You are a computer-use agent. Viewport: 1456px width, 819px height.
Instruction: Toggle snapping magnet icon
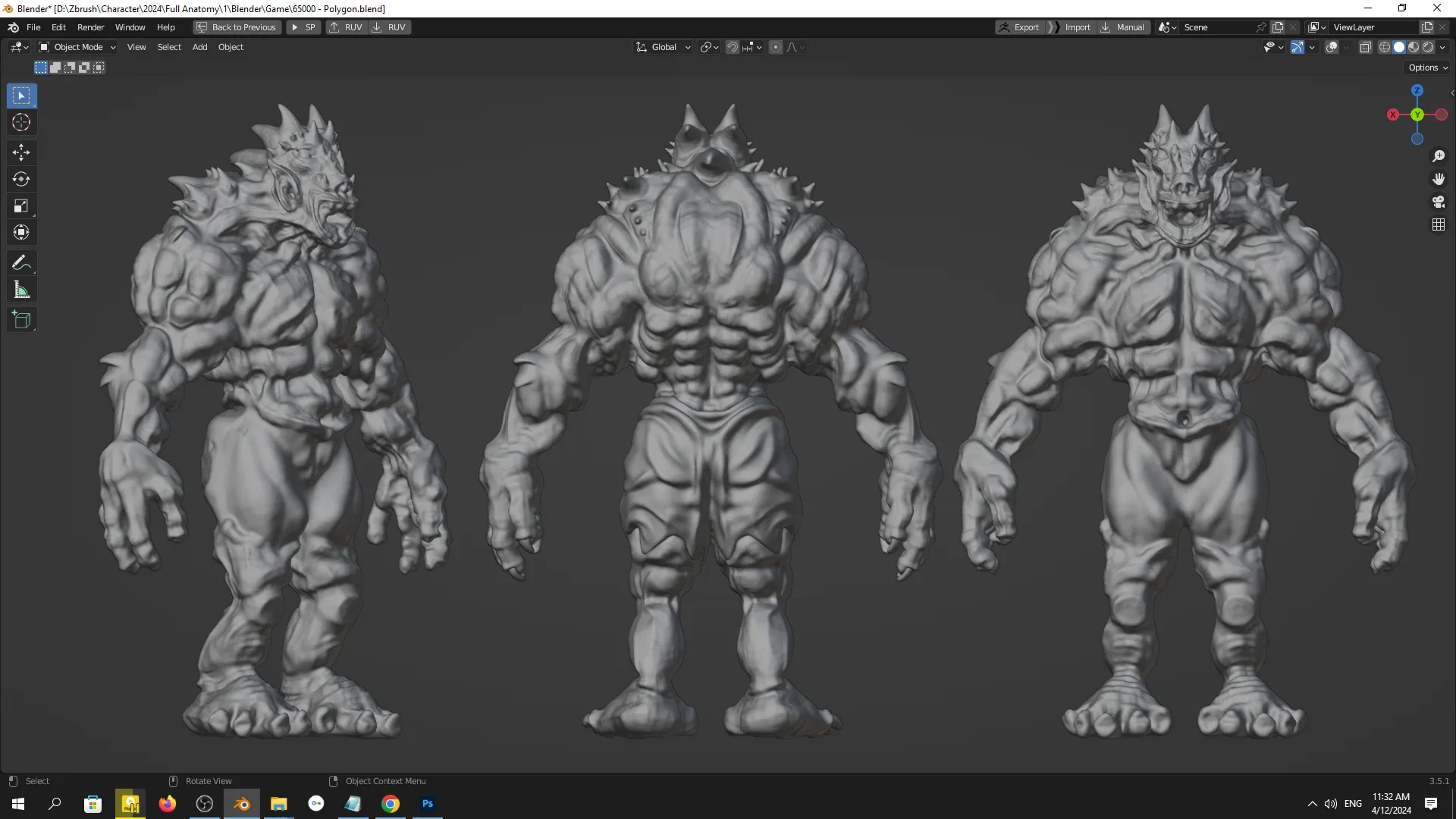[733, 47]
